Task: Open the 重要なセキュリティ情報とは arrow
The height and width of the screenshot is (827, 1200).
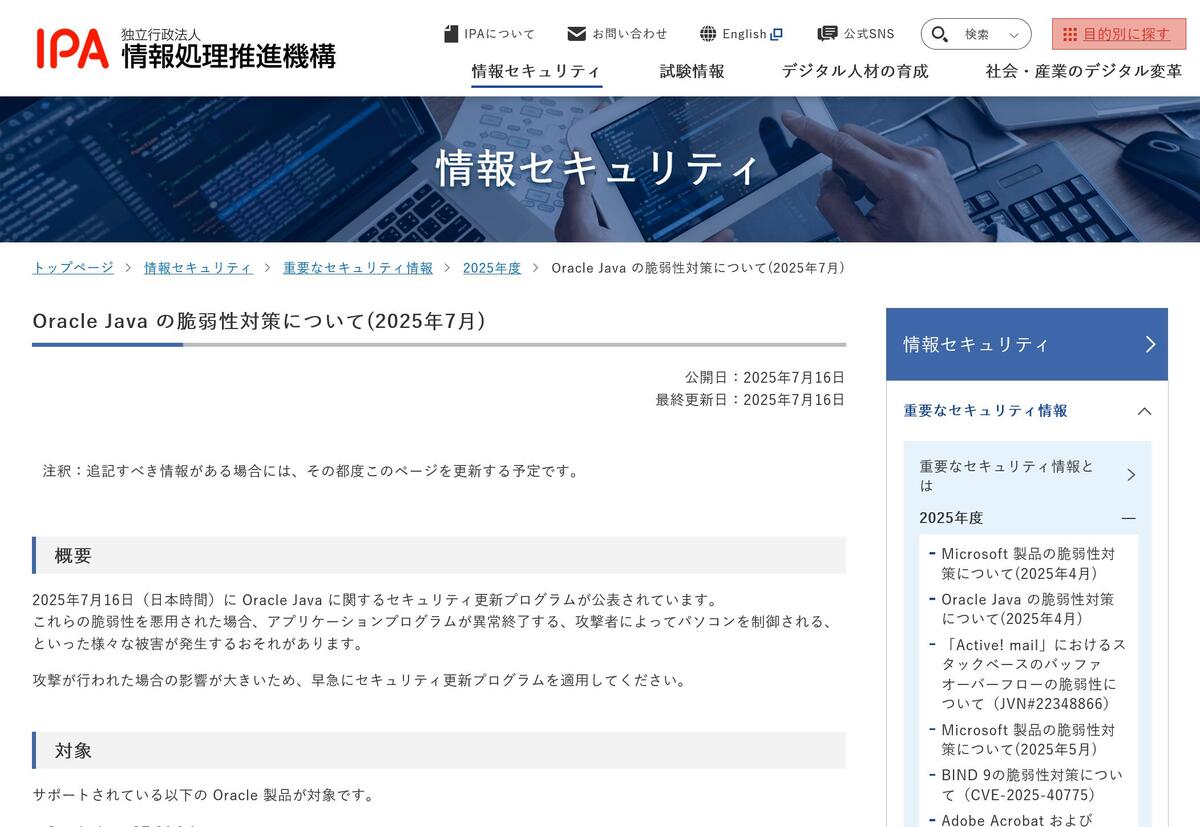Action: pos(1131,475)
